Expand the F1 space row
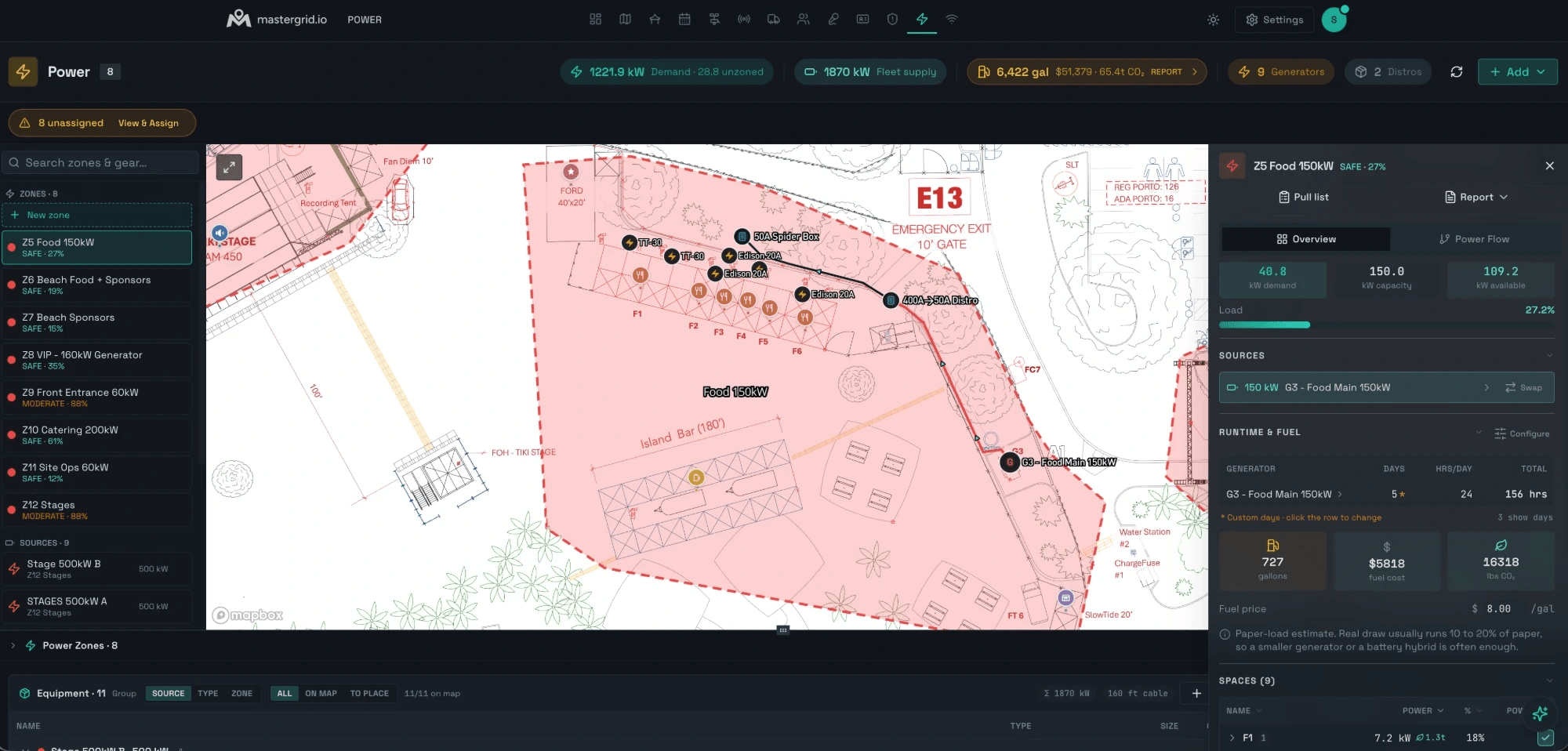1568x751 pixels. [x=1232, y=738]
